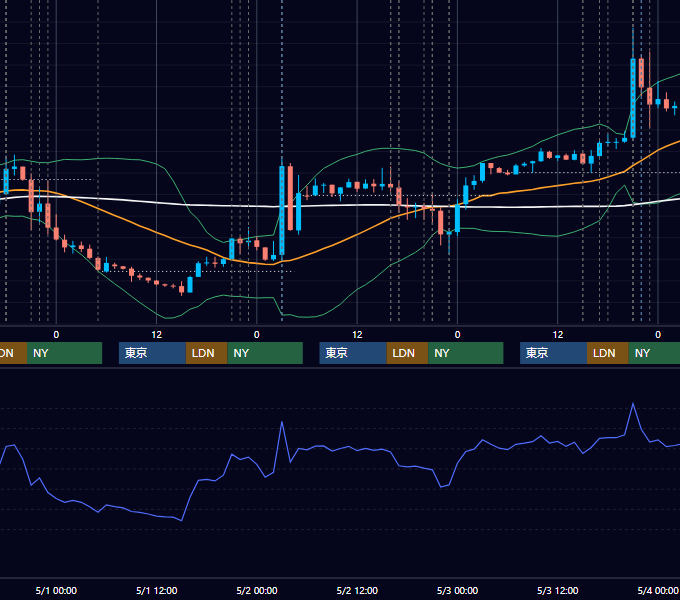The width and height of the screenshot is (680, 600).
Task: Select the NY session block spanning 5/1 00:00
Action: (64, 353)
